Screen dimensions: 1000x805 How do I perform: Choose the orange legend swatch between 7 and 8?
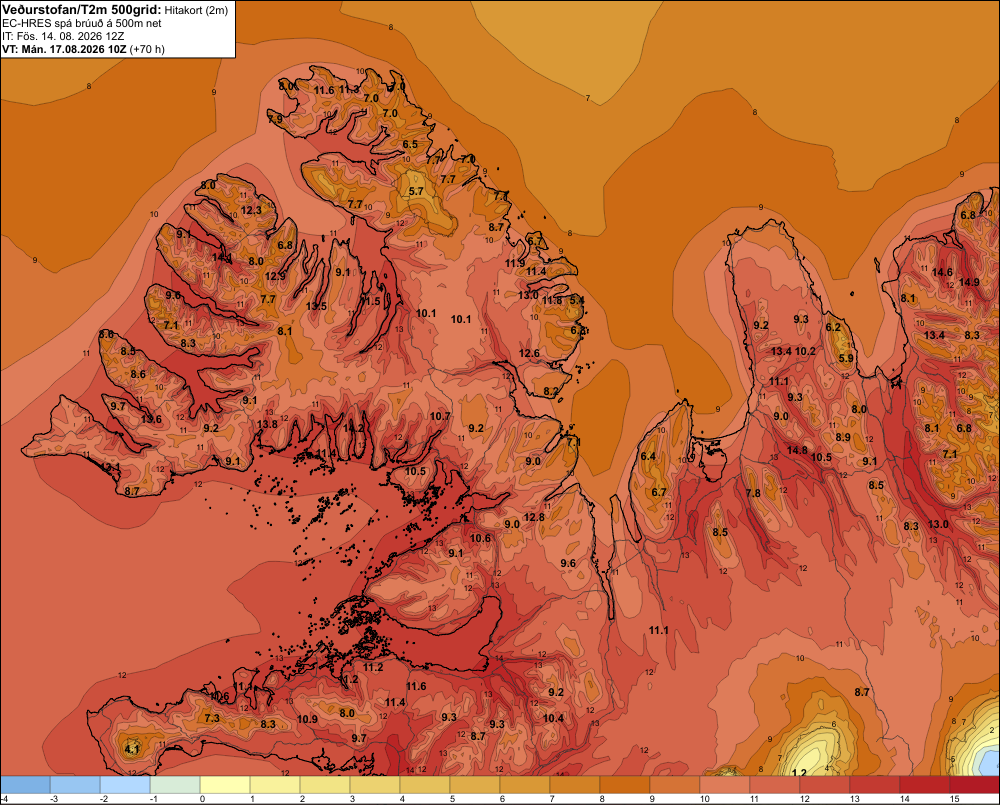click(575, 785)
